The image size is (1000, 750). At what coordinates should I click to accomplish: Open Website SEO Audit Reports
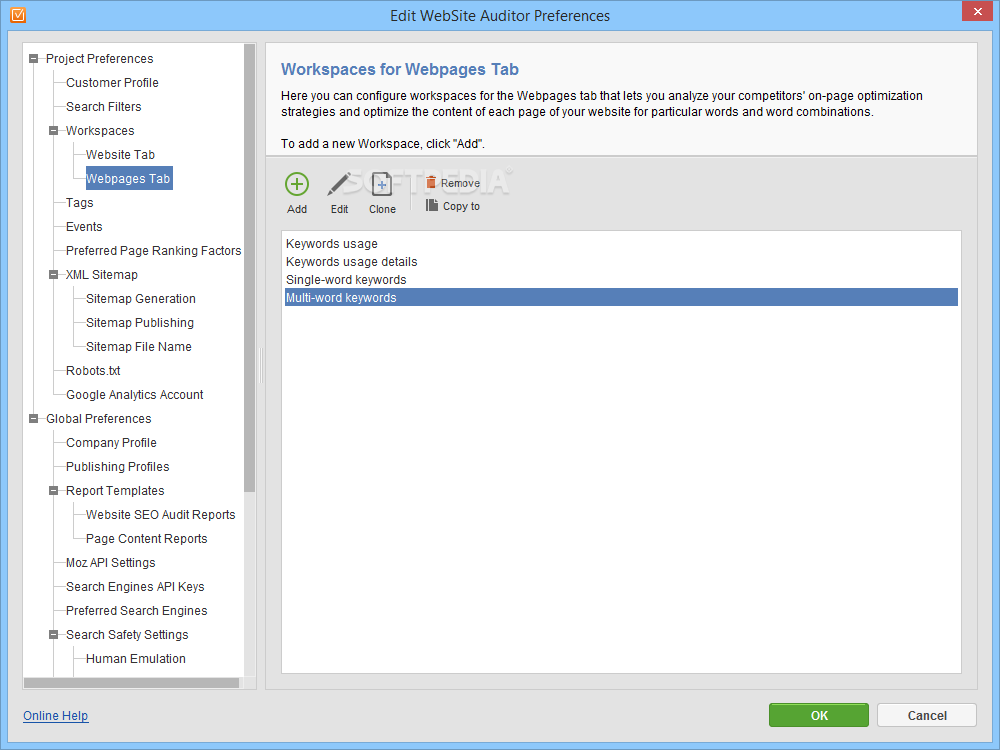pos(161,515)
